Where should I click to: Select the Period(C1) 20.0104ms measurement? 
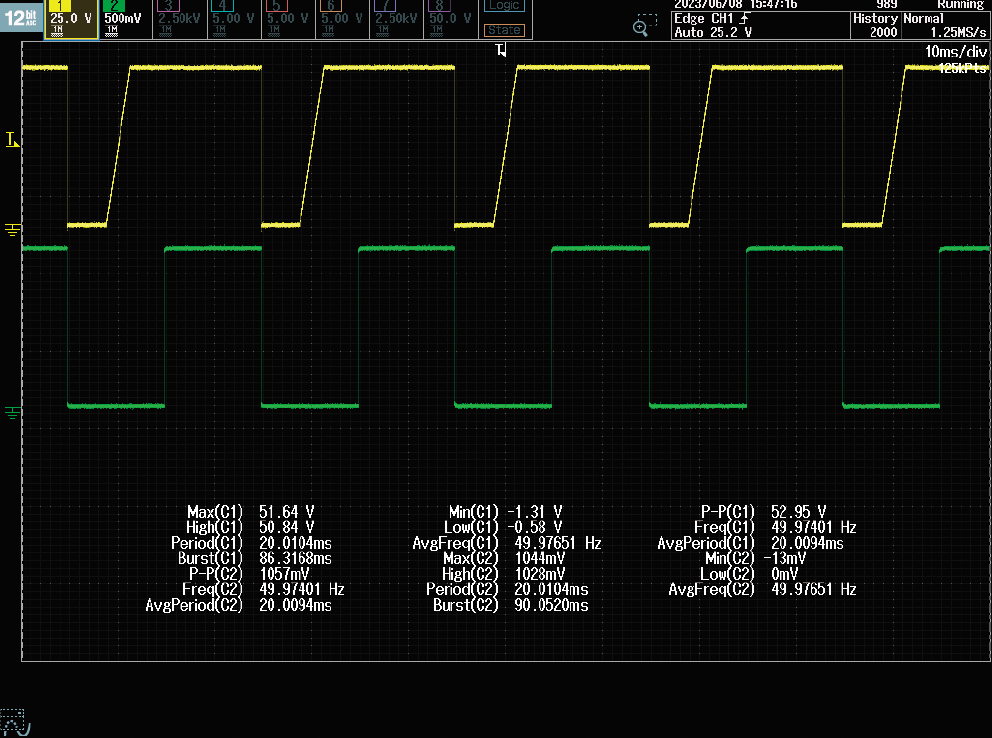[x=251, y=543]
